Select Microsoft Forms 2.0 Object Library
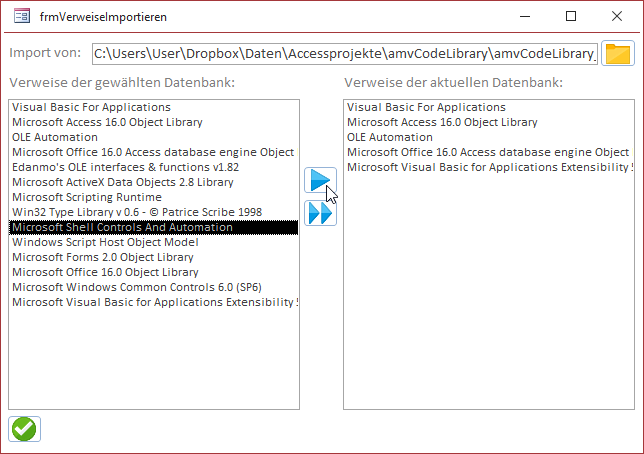Screen dimensions: 644x454 (x=105, y=257)
